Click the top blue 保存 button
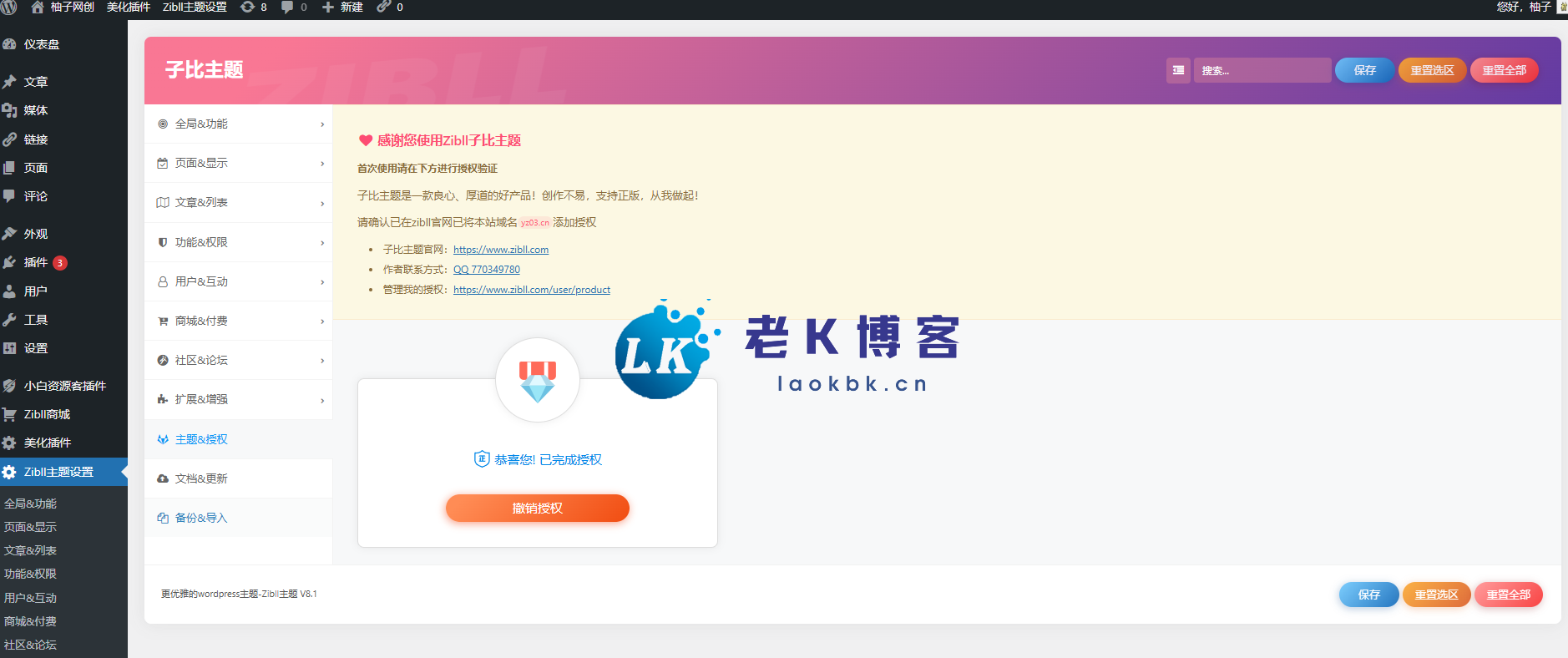This screenshot has height=658, width=1568. (1364, 70)
